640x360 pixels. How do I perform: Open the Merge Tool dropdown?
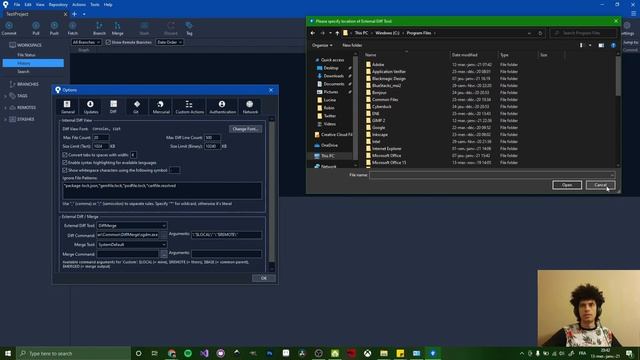[x=132, y=244]
